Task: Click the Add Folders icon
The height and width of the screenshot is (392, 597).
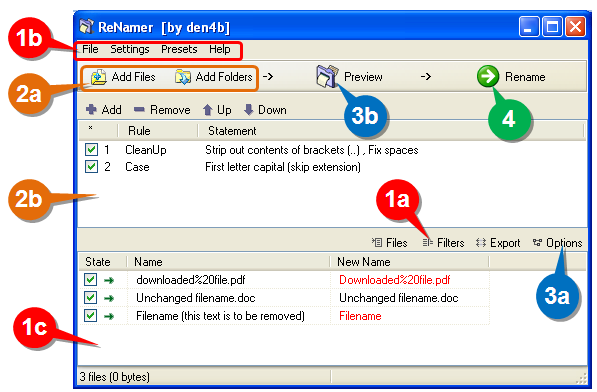Action: 183,77
